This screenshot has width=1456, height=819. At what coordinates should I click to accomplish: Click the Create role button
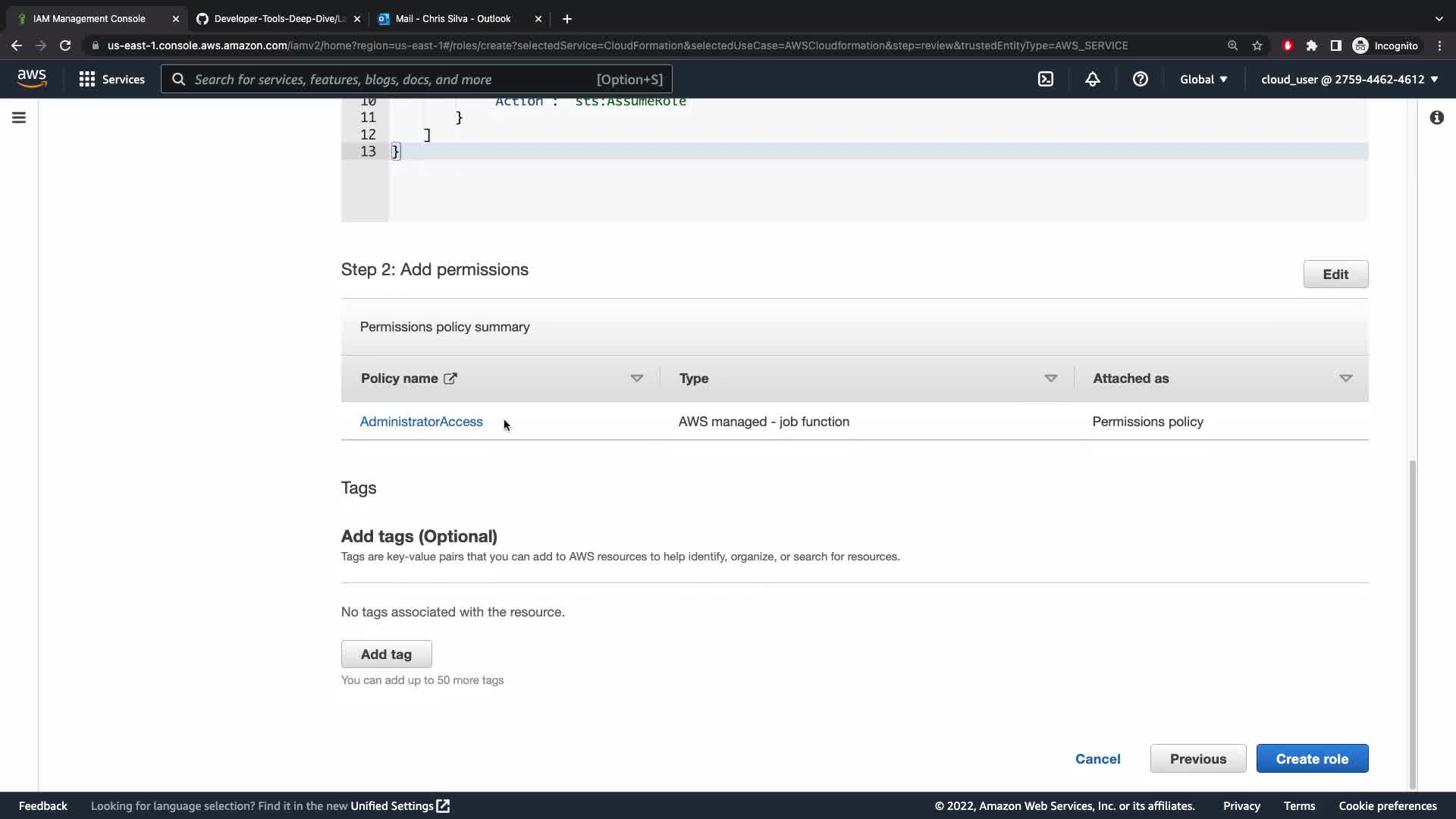(x=1312, y=758)
